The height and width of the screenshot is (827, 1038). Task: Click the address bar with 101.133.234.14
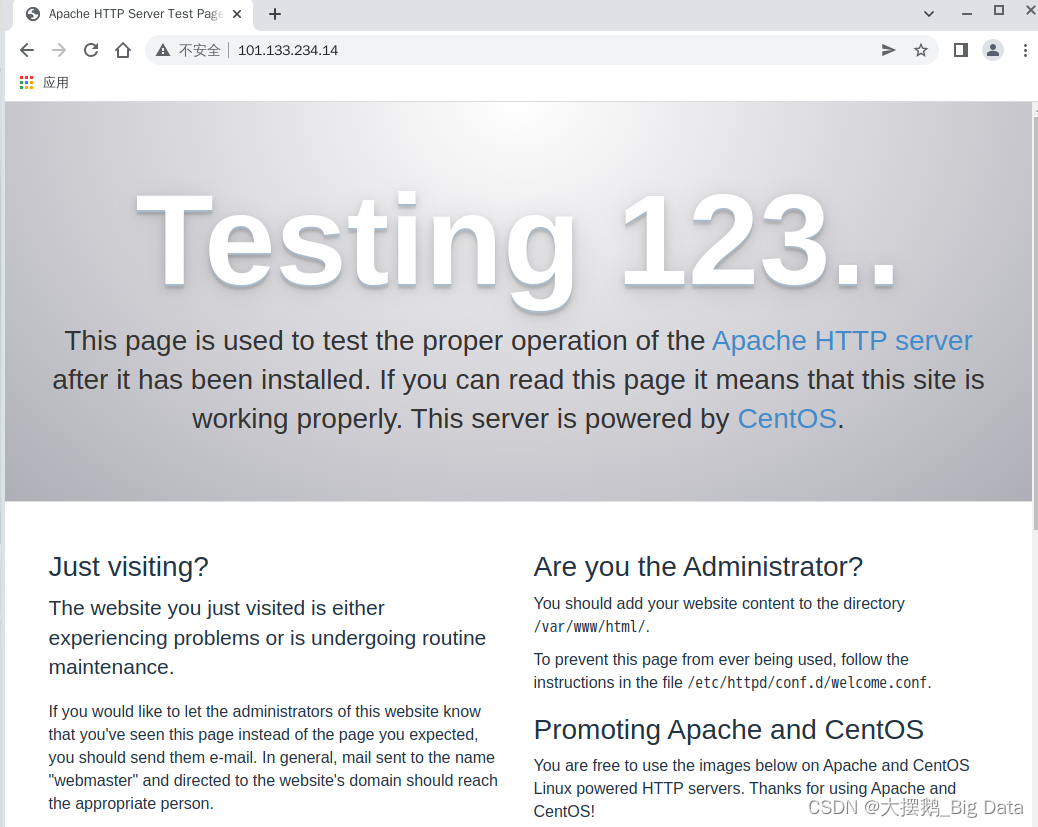[x=543, y=50]
